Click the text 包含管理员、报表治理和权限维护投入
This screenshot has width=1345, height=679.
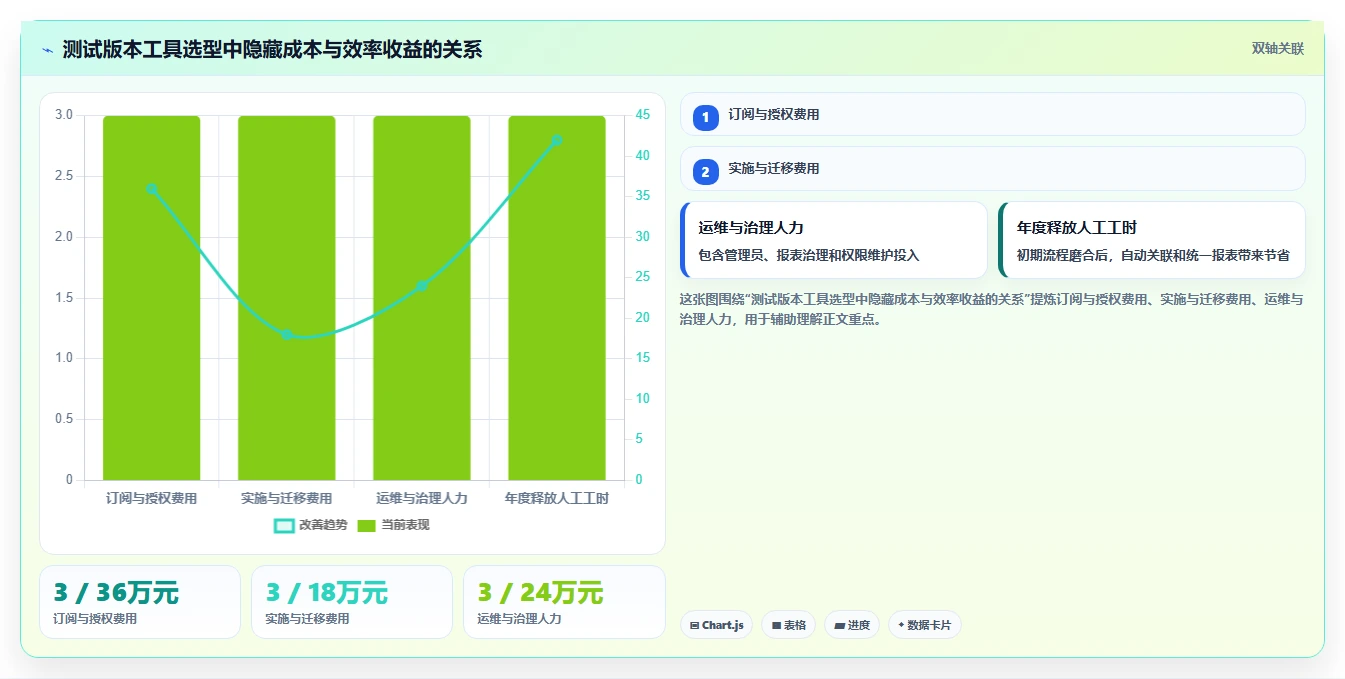pyautogui.click(x=809, y=255)
